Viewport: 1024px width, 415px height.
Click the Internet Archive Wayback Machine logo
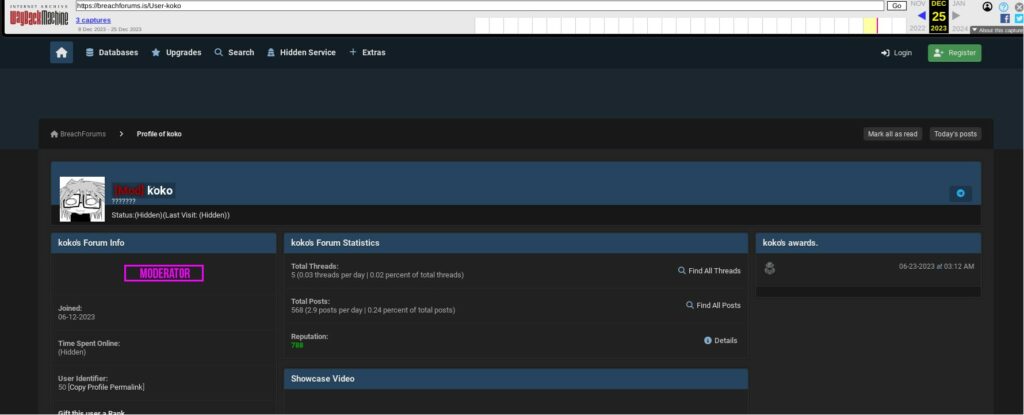(x=37, y=15)
